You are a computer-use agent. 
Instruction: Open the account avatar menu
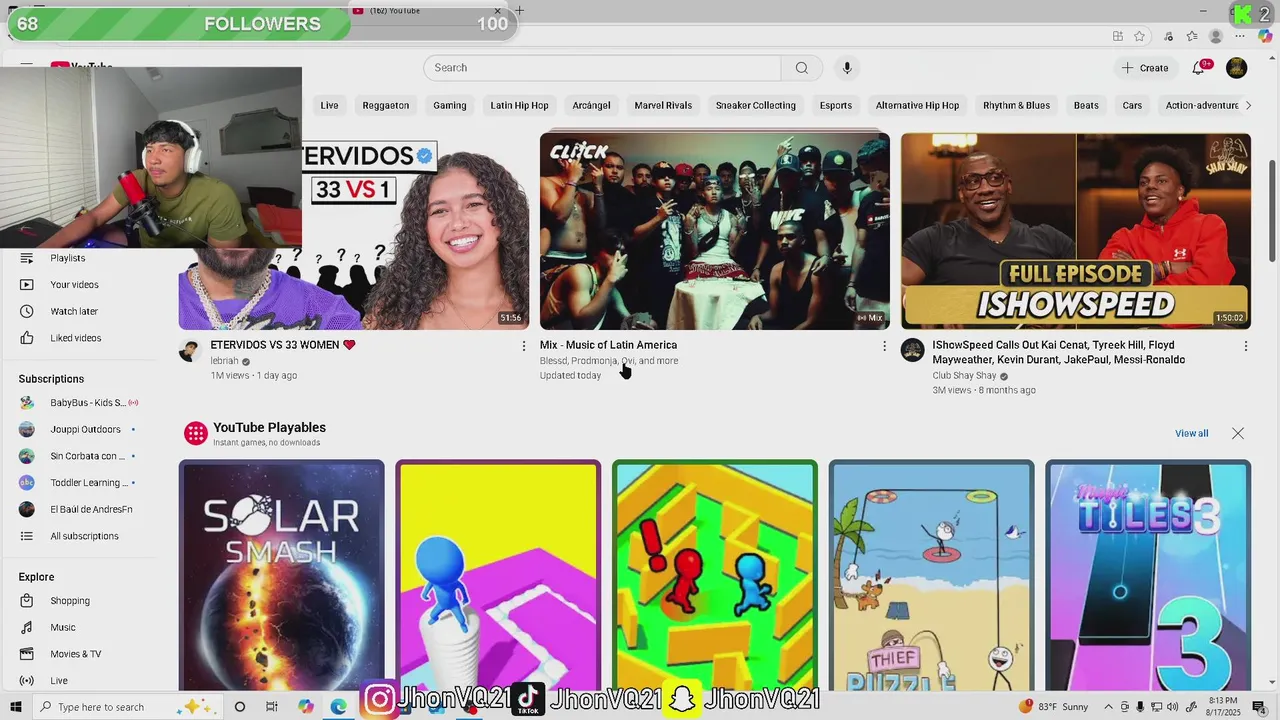click(1237, 68)
